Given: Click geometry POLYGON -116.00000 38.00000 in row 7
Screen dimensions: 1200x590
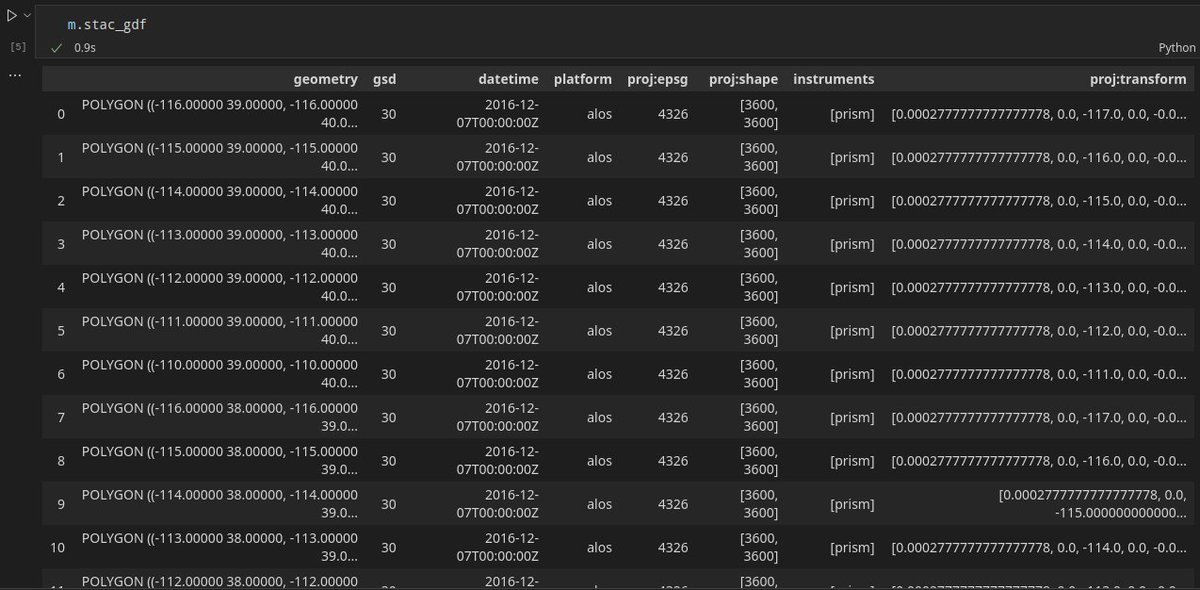Looking at the screenshot, I should tap(220, 417).
